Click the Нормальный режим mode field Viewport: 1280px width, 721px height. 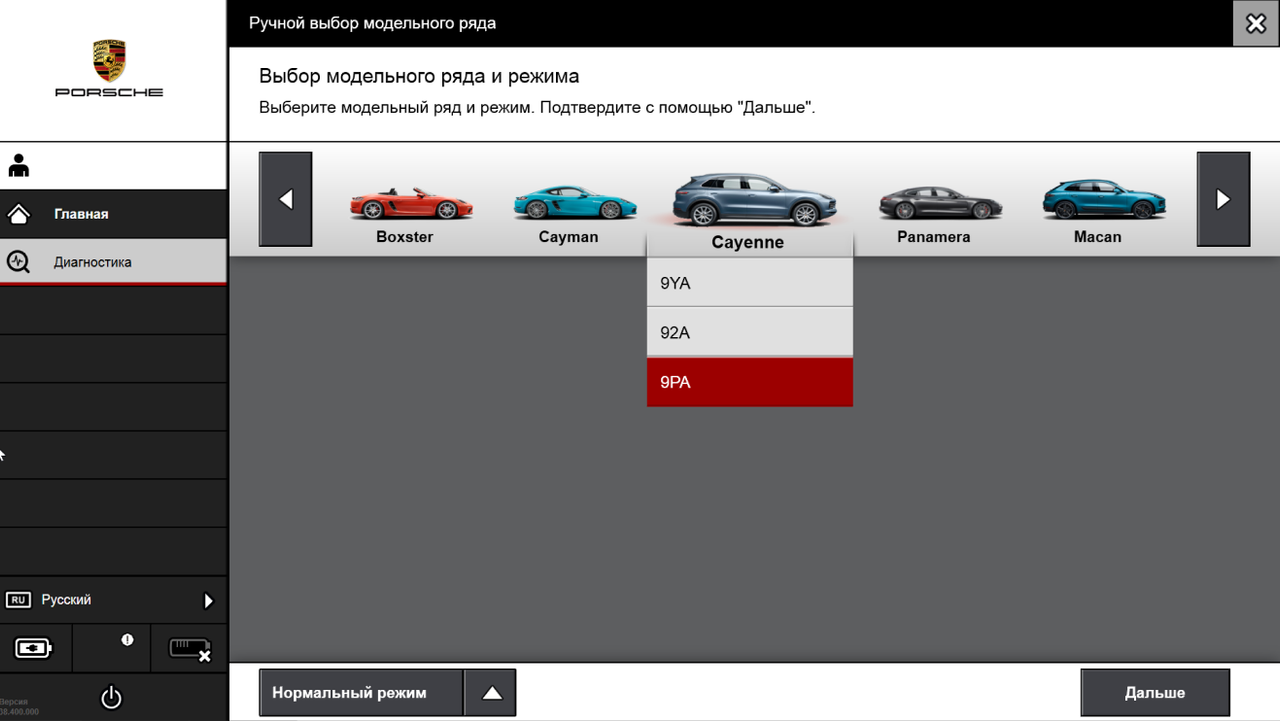point(361,693)
